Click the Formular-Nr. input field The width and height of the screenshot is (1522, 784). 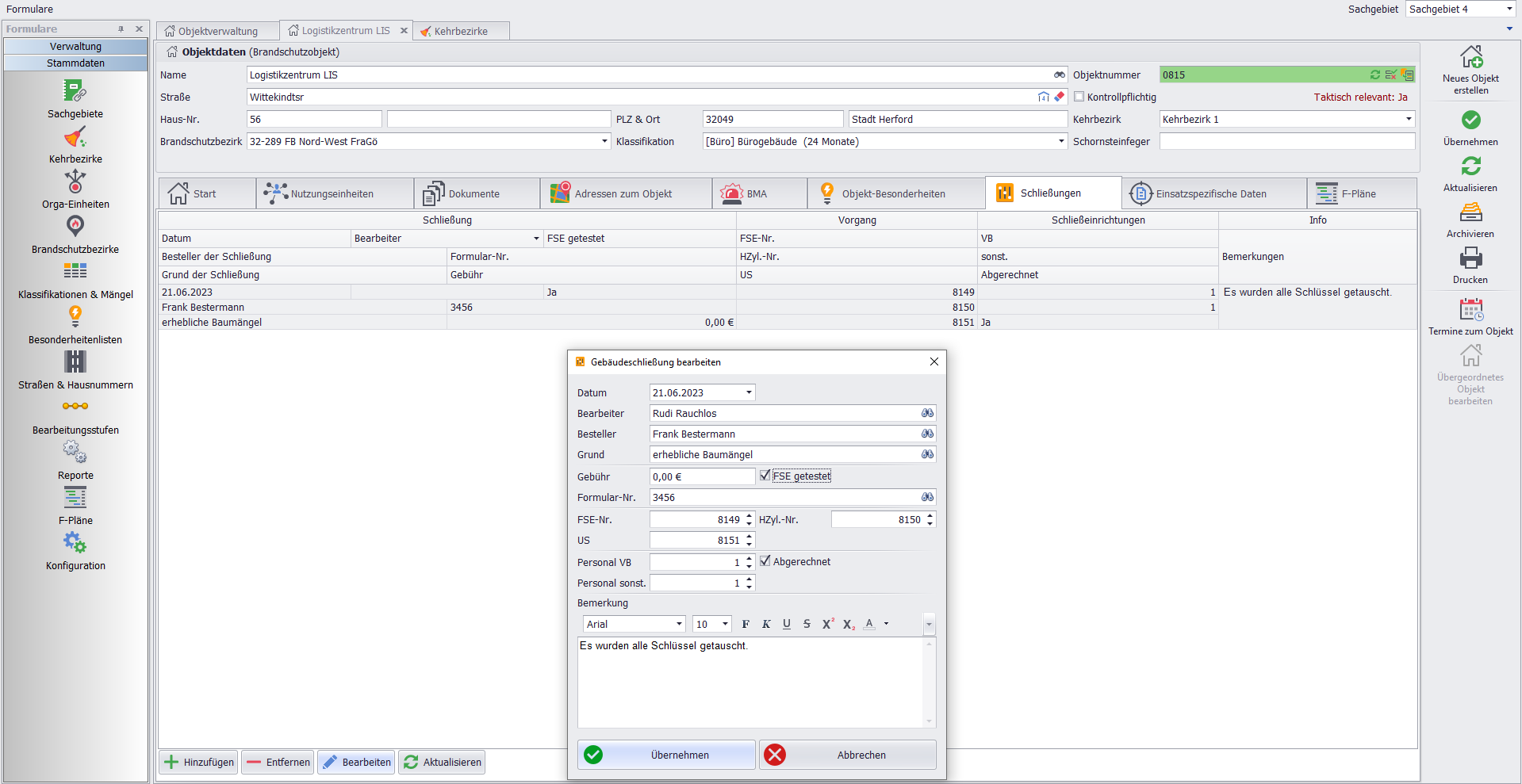784,498
